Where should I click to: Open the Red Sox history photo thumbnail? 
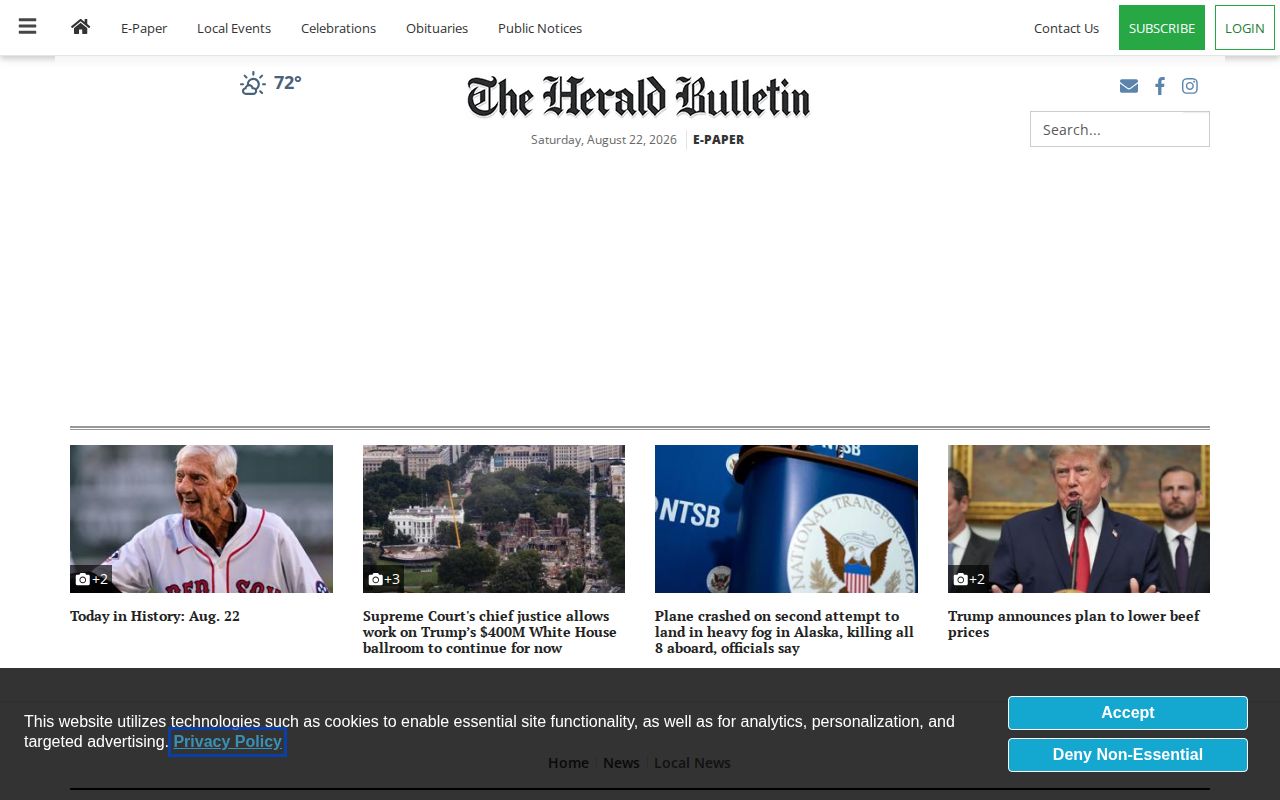pyautogui.click(x=201, y=519)
